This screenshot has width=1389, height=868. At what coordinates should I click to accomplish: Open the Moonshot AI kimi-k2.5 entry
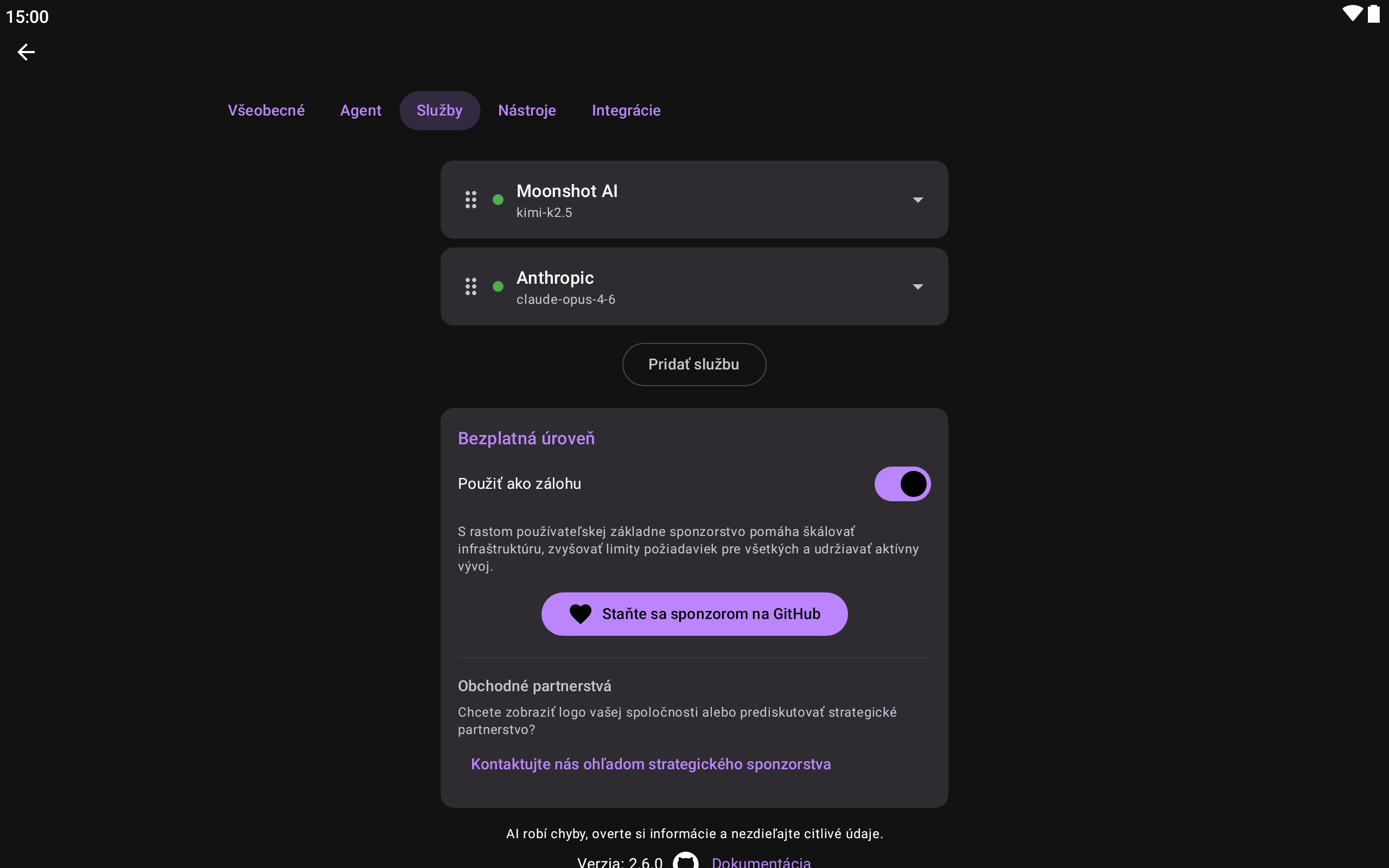[694, 200]
